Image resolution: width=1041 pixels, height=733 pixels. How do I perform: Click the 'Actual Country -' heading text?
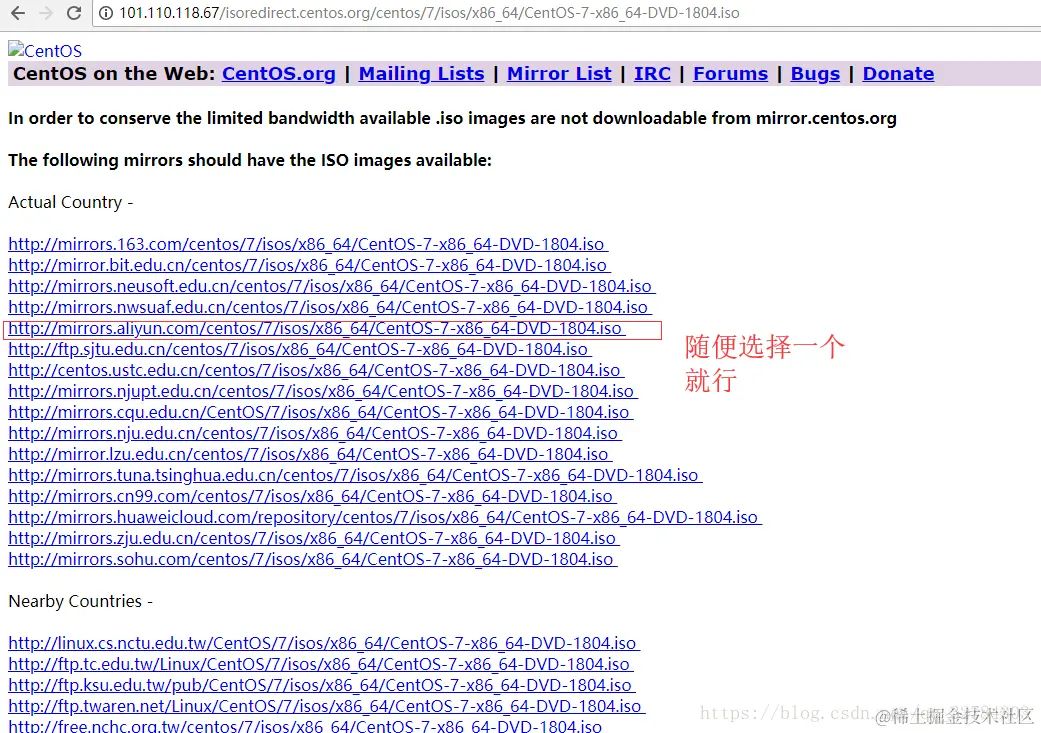click(x=70, y=203)
